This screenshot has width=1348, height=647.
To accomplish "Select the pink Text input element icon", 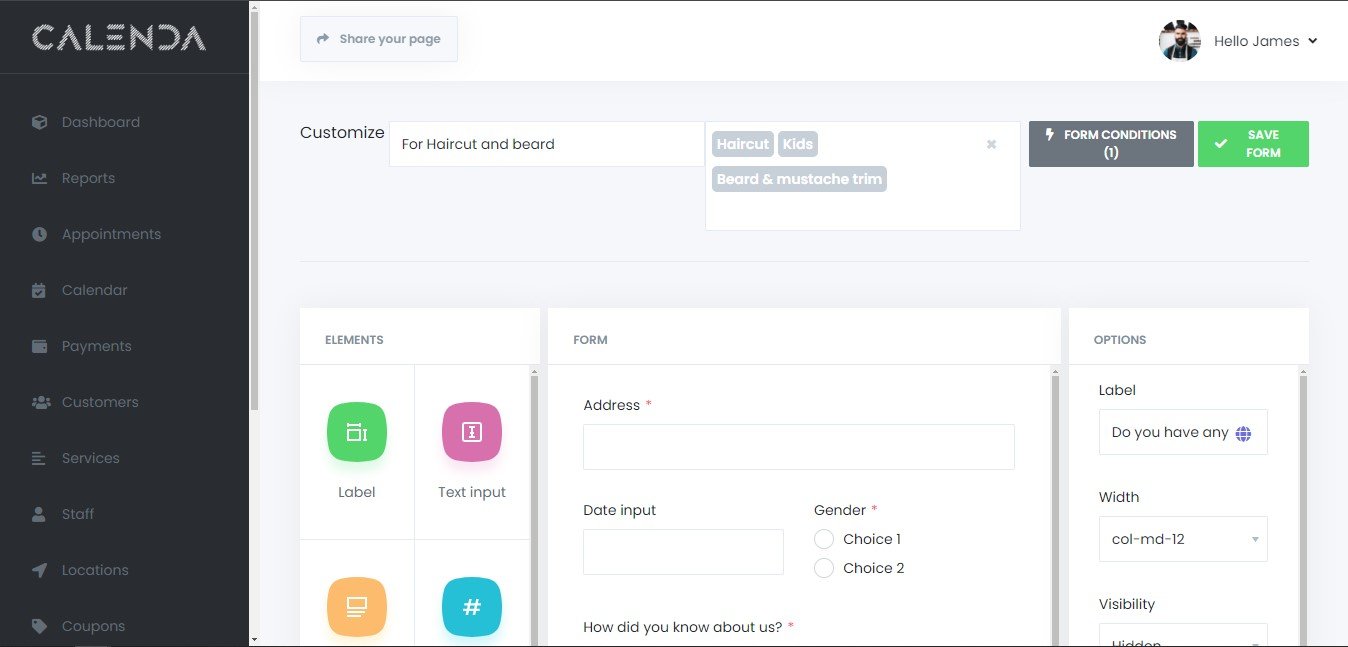I will point(472,432).
